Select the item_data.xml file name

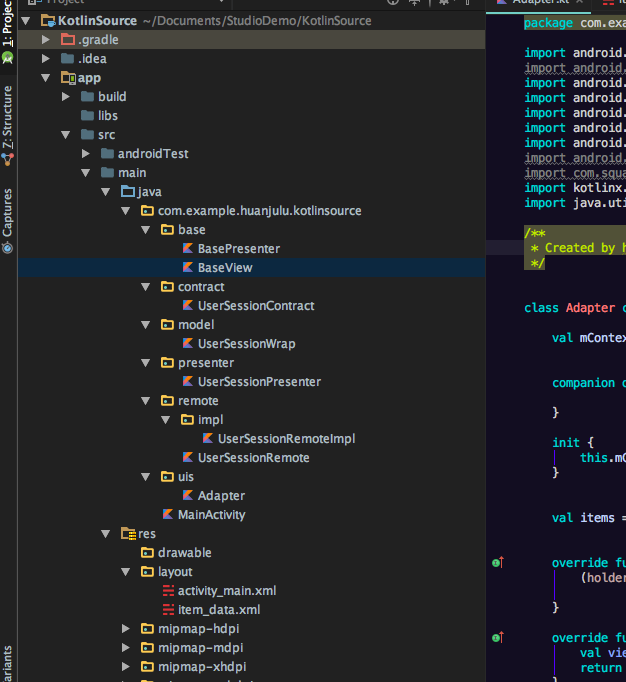[219, 610]
